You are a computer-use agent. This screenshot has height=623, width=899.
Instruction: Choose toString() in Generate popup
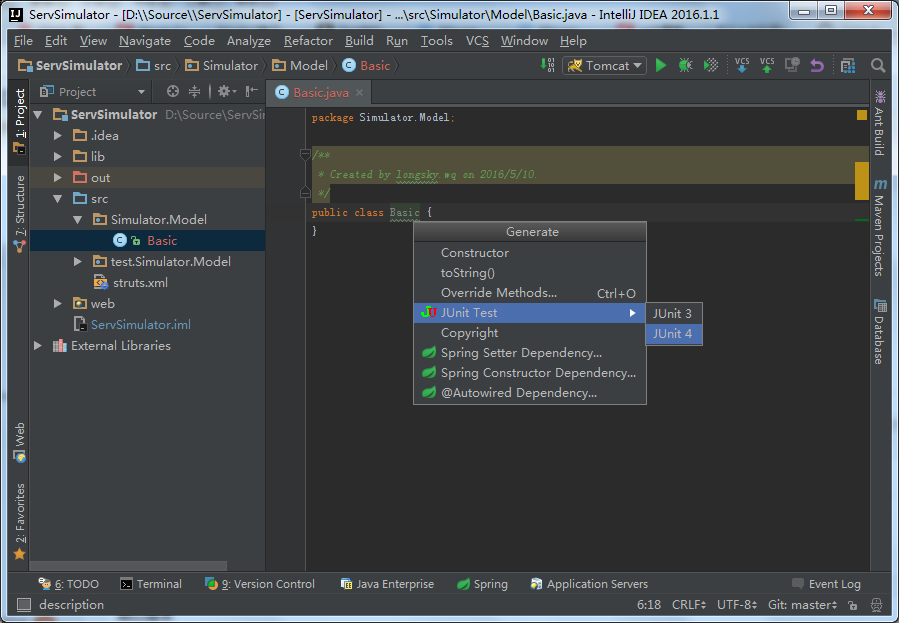coord(530,273)
